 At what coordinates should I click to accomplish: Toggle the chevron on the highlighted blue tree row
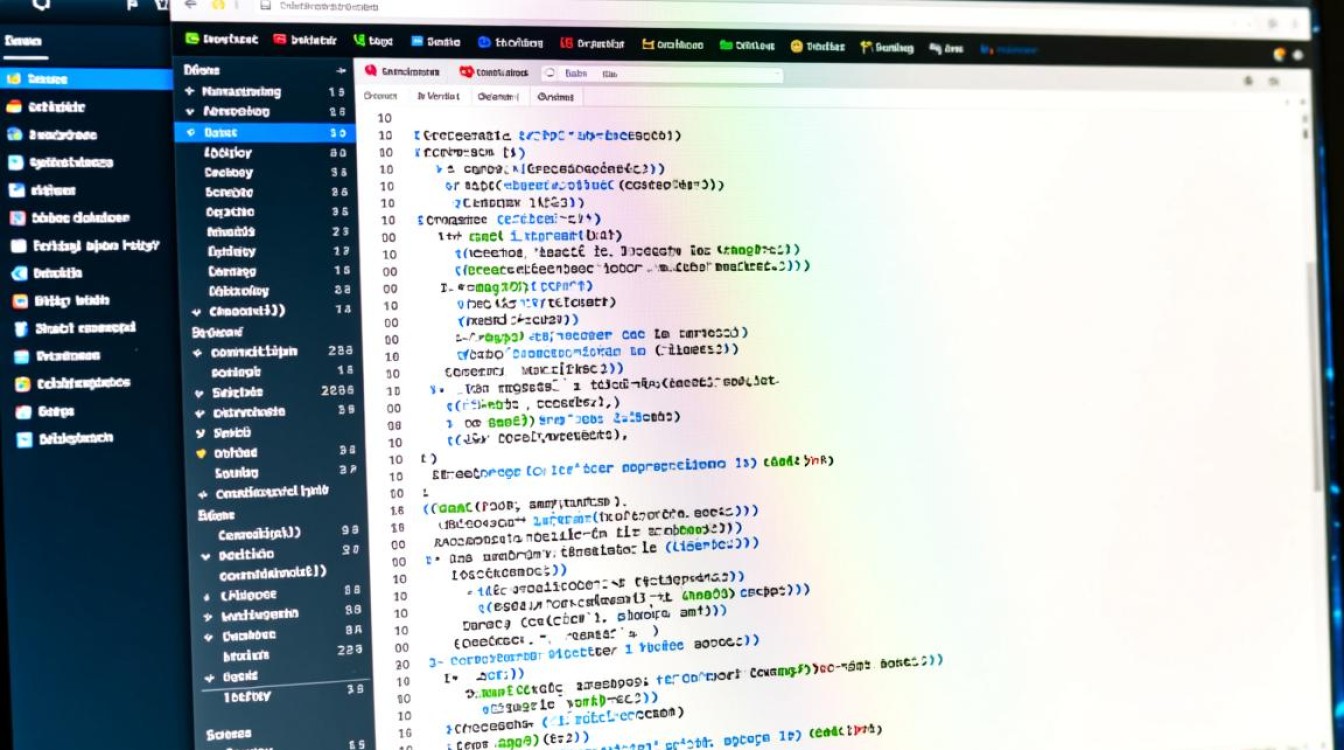click(x=190, y=132)
